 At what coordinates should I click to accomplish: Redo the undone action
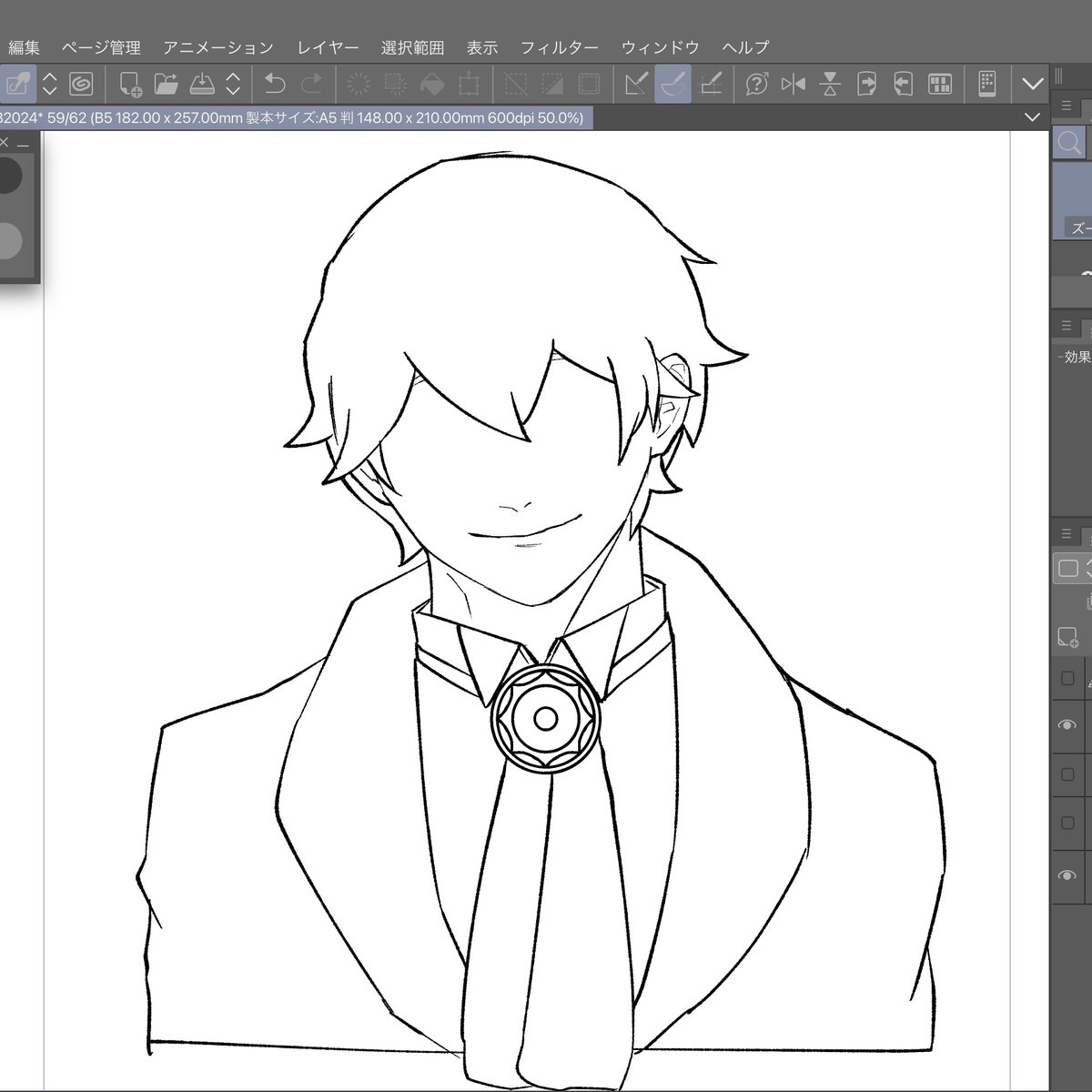coord(311,85)
